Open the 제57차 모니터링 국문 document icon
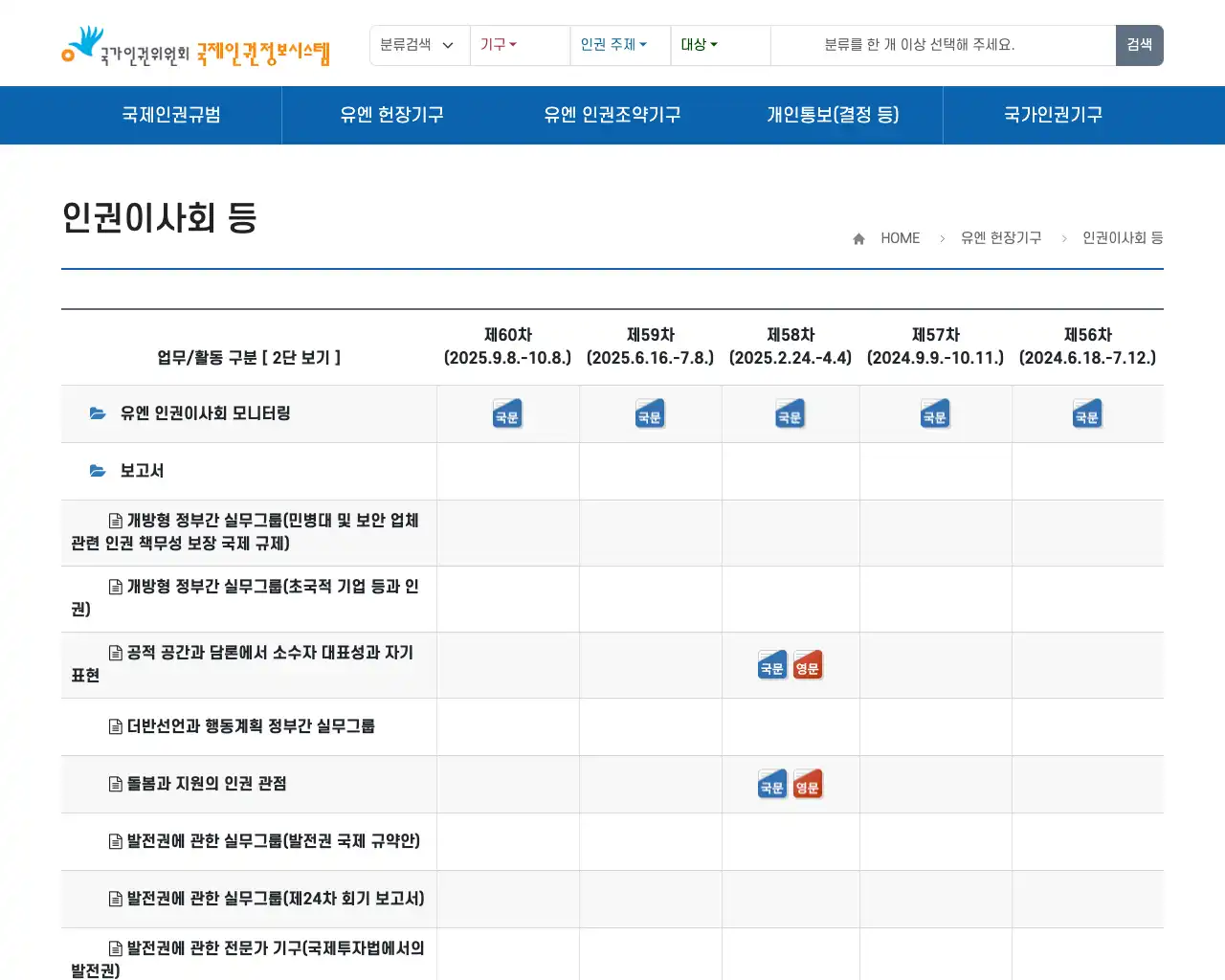 point(934,413)
